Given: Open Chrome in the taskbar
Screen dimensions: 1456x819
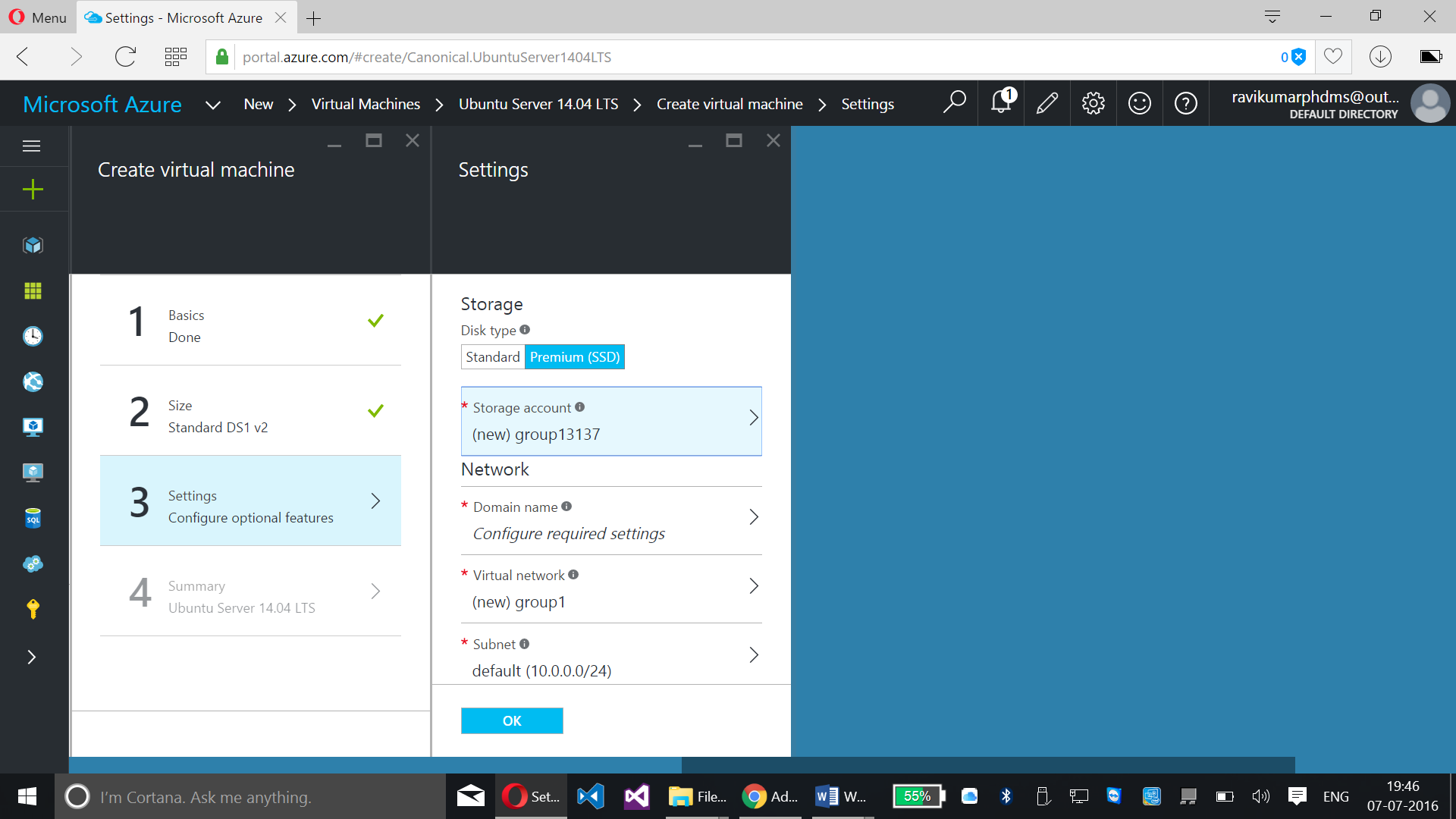Looking at the screenshot, I should click(x=770, y=797).
